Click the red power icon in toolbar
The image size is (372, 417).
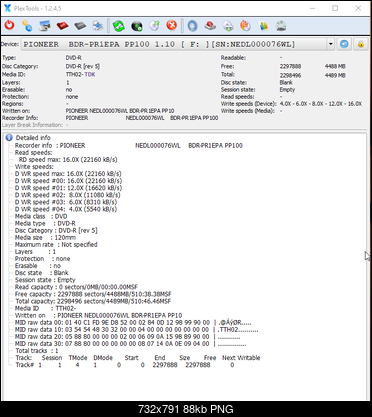point(10,25)
